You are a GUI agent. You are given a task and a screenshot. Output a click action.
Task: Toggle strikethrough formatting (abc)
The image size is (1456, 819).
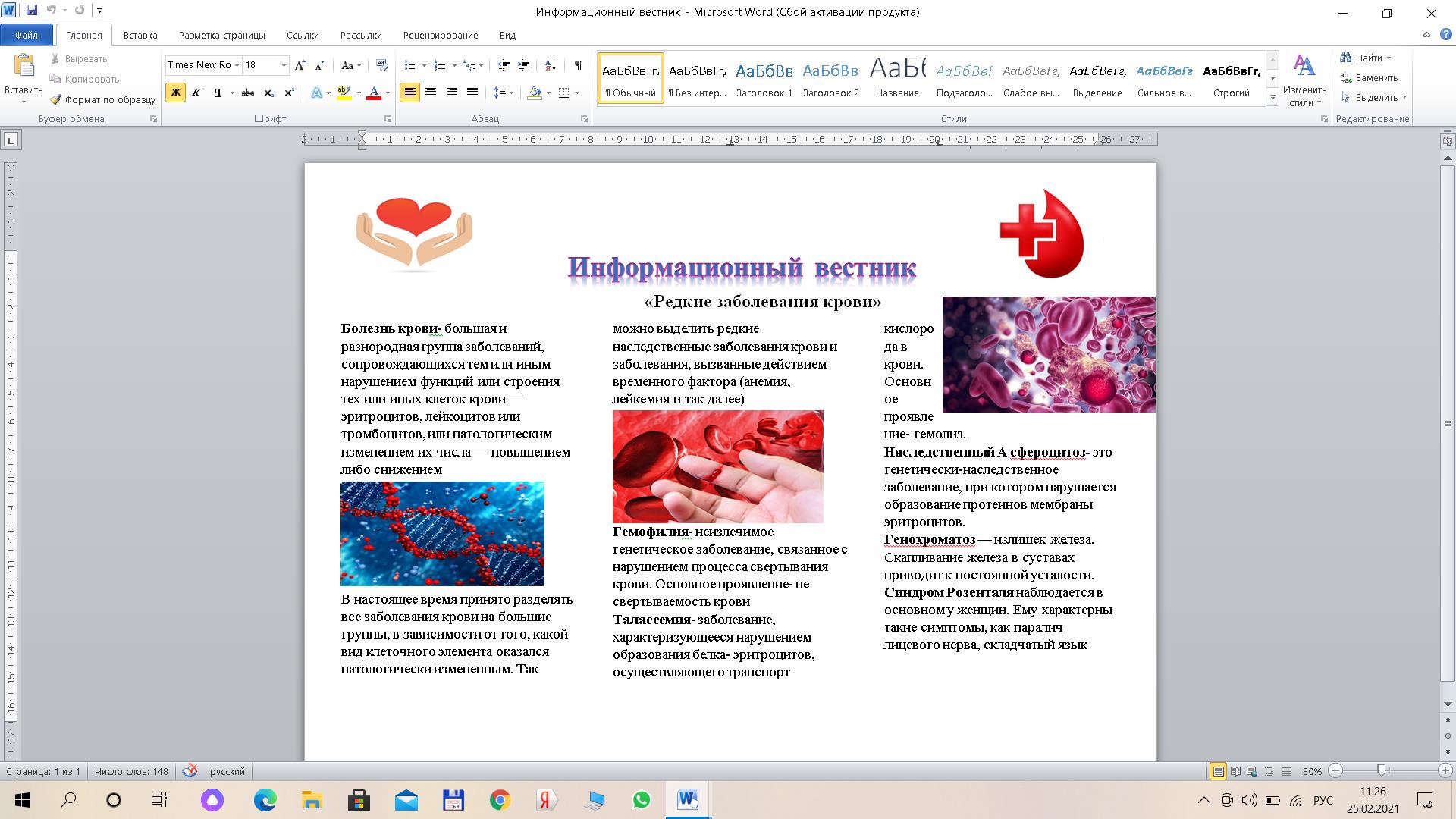click(247, 93)
